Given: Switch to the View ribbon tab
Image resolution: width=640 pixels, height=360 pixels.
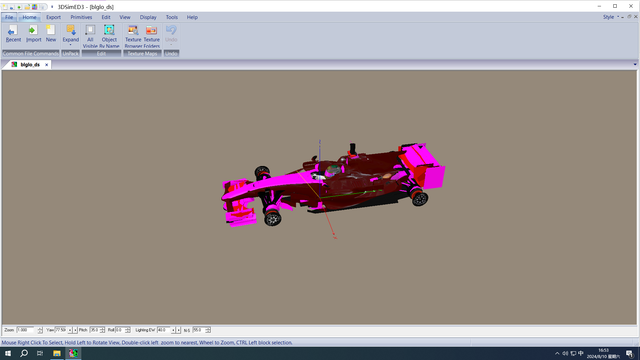Looking at the screenshot, I should click(125, 17).
